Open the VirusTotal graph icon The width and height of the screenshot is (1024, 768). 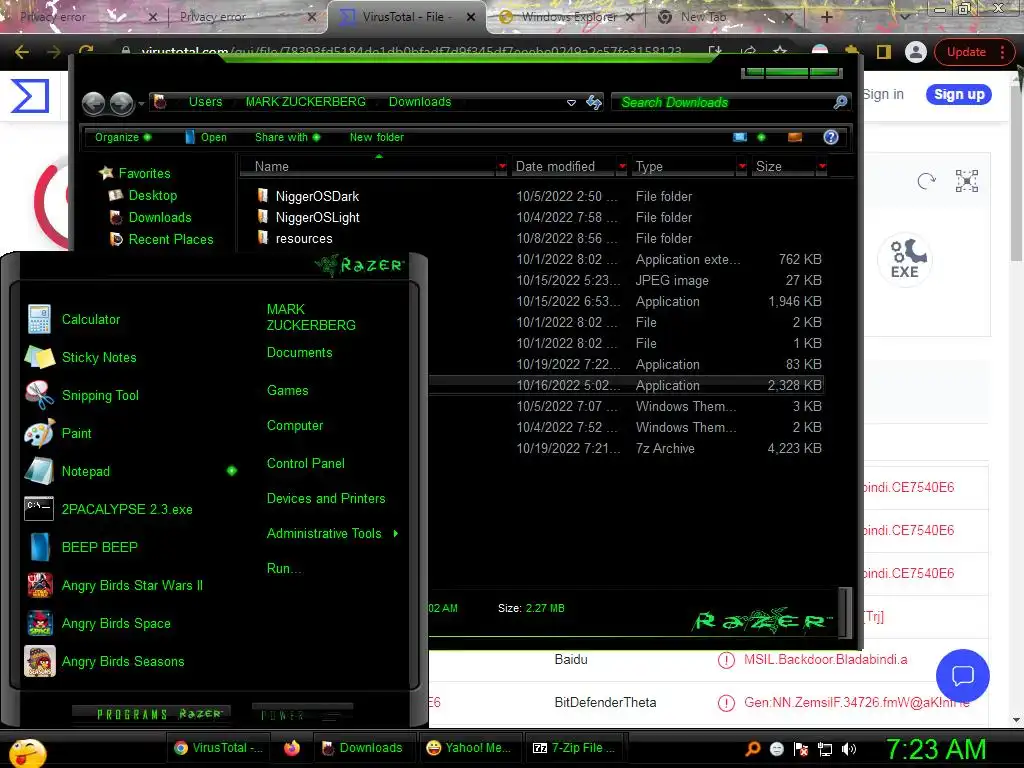[x=967, y=181]
